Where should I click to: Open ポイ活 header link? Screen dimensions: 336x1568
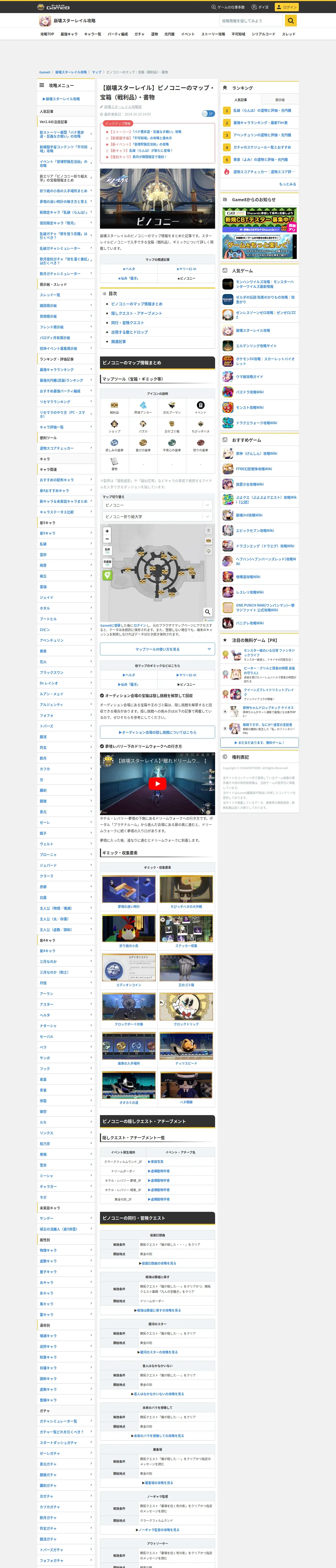click(260, 7)
